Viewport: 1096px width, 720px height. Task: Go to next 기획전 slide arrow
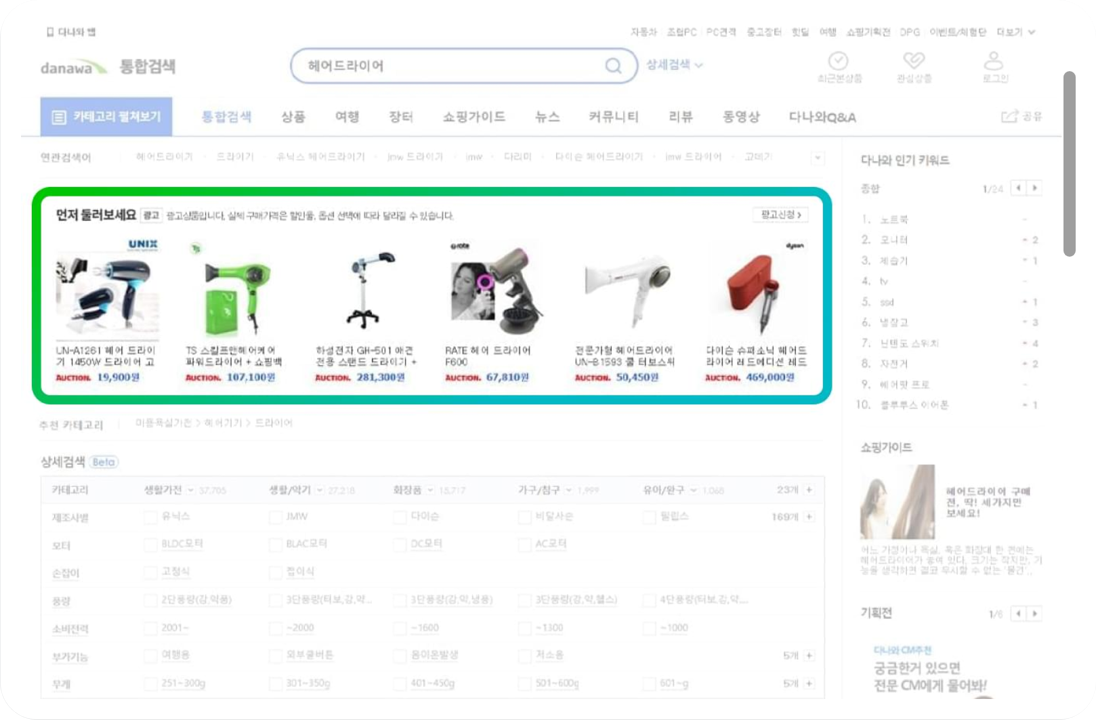click(1035, 614)
